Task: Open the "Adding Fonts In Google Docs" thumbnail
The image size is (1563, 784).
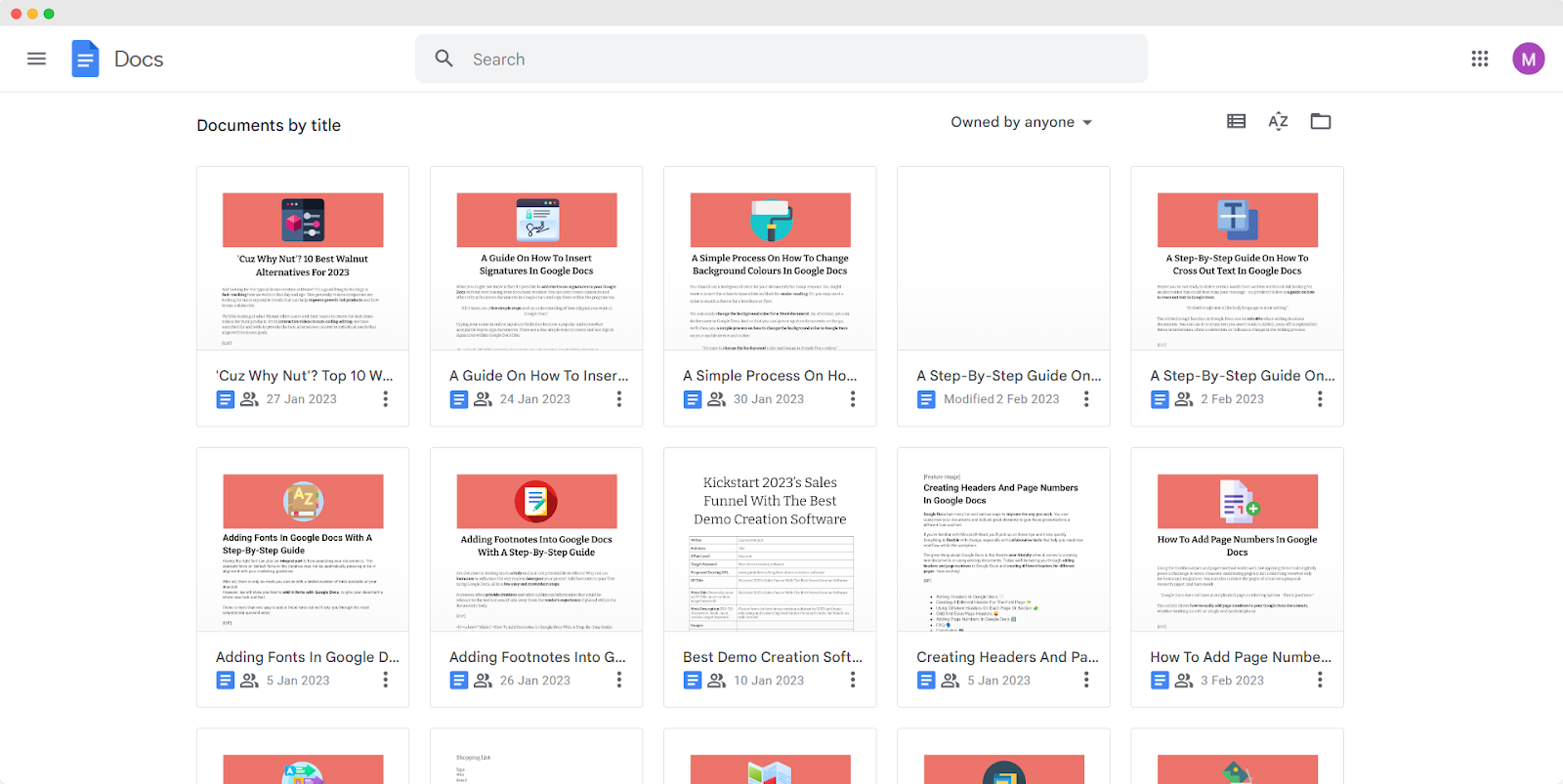Action: [x=303, y=540]
